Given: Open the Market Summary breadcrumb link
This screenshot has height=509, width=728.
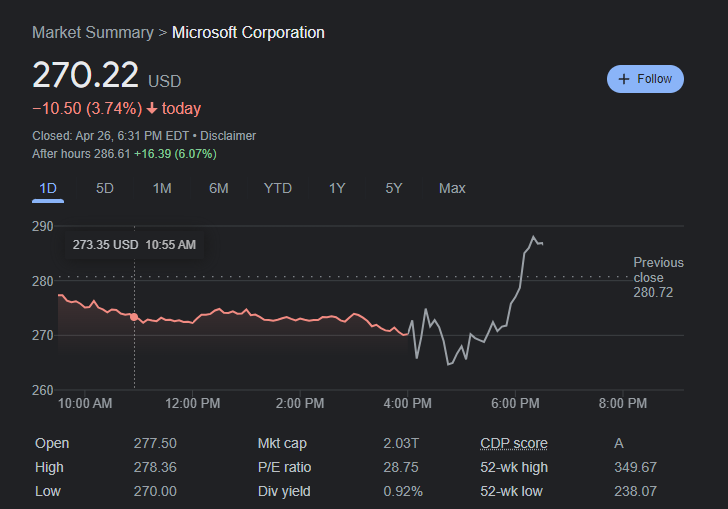Looking at the screenshot, I should pyautogui.click(x=92, y=32).
